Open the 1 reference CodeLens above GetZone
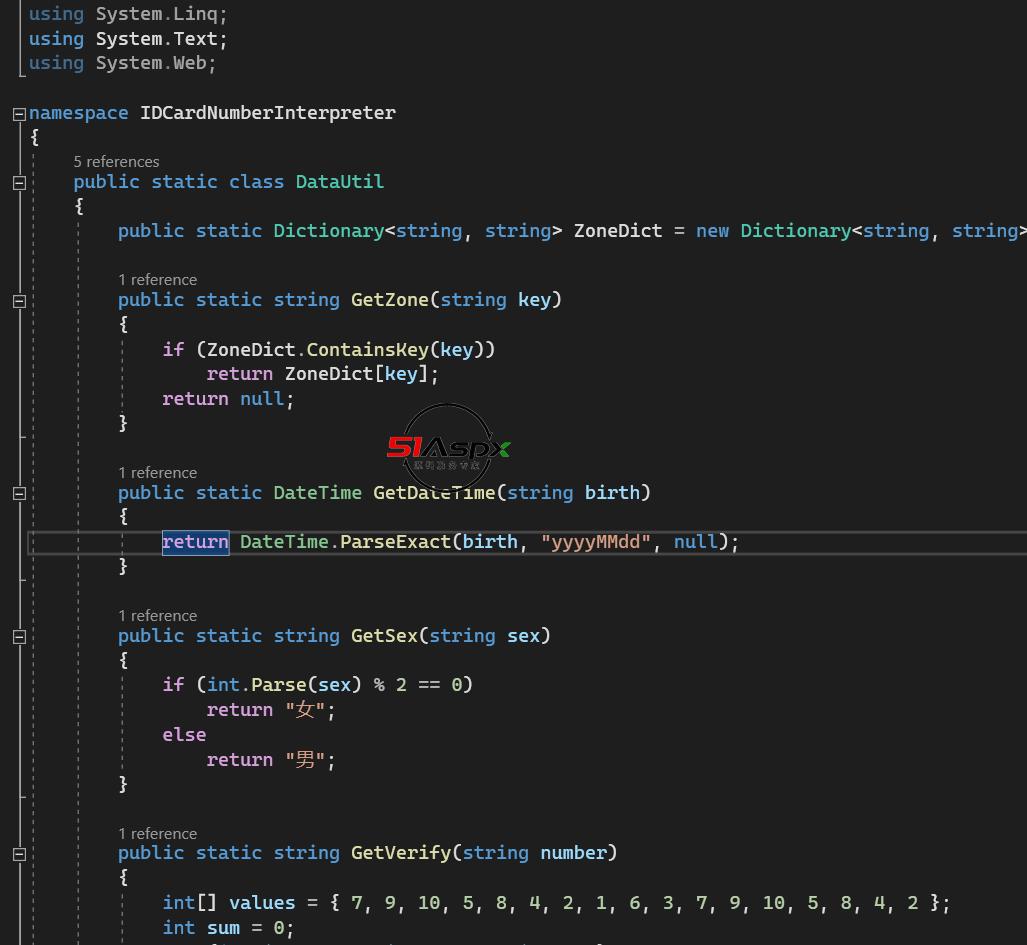The height and width of the screenshot is (945, 1027). coord(157,280)
